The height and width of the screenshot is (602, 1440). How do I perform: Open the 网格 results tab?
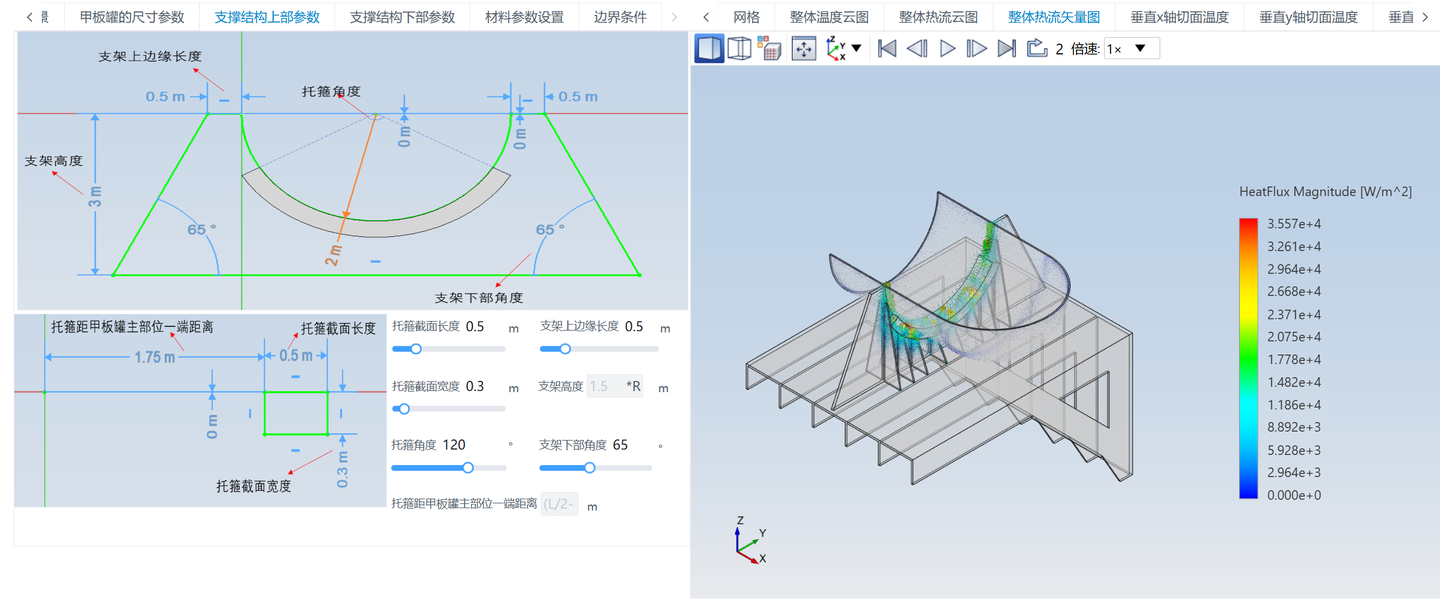click(x=746, y=17)
